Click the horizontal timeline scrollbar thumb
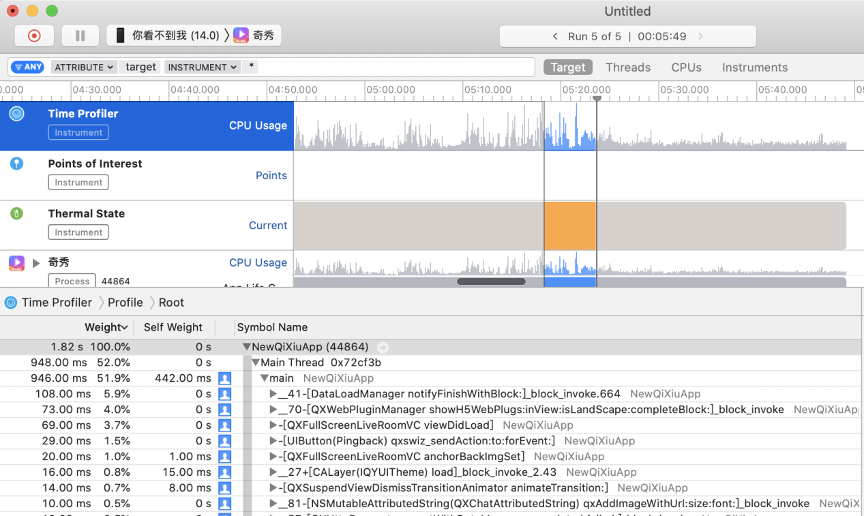 491,282
